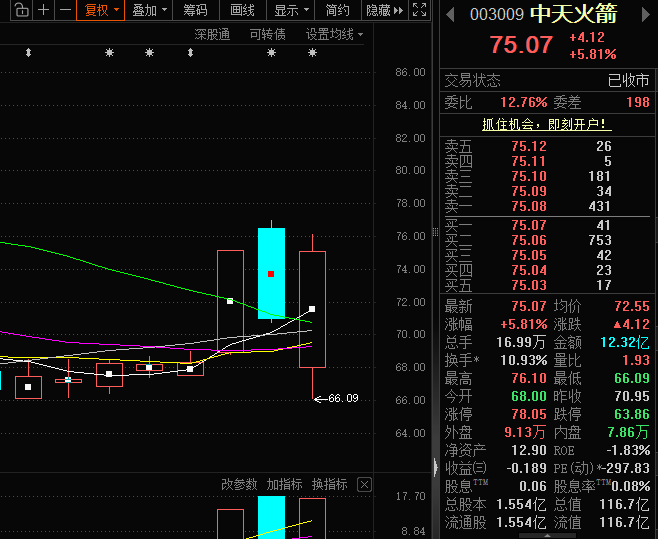Click the 涨停 price 78.05

point(529,414)
